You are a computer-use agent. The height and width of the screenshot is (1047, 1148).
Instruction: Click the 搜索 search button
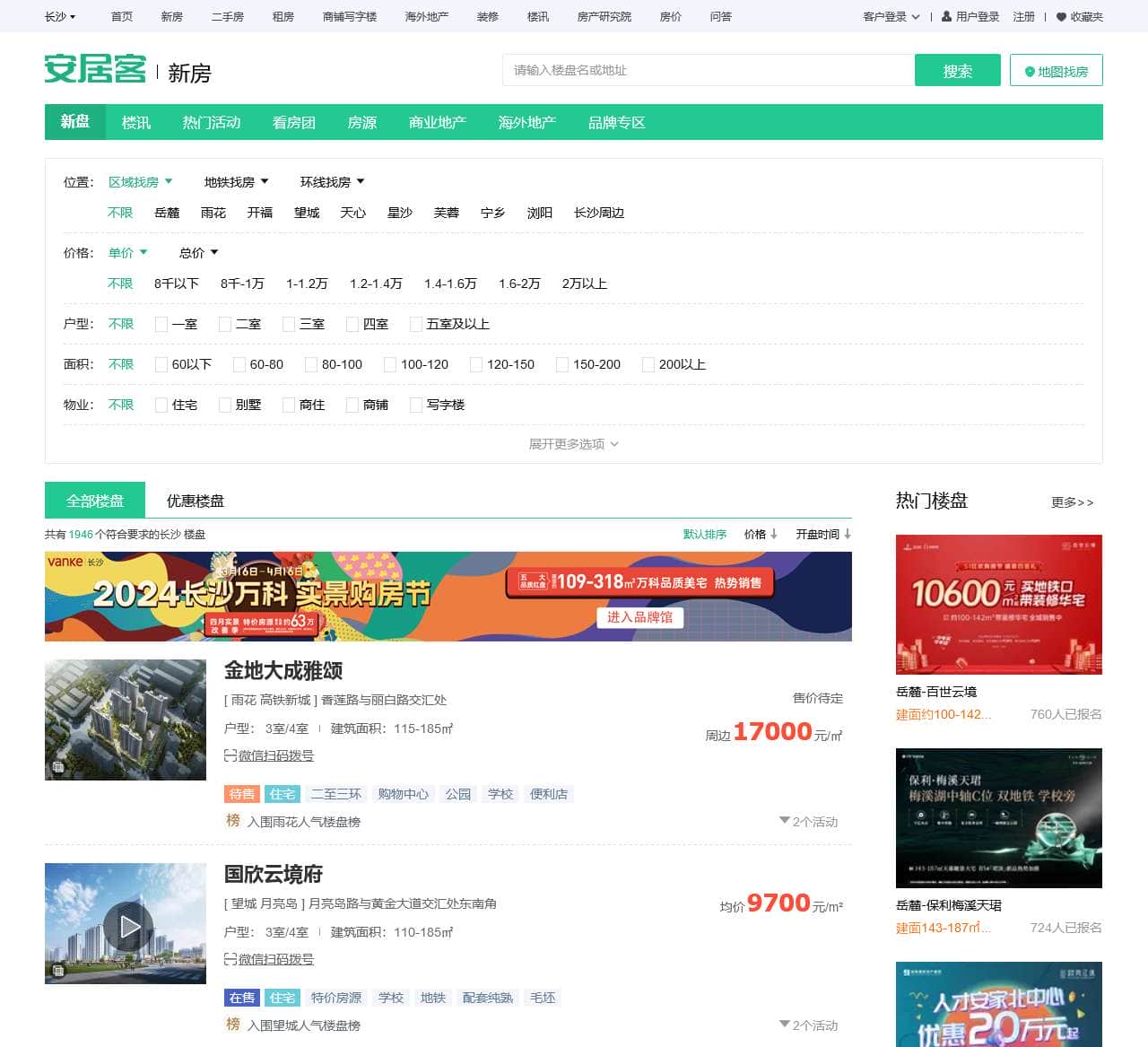click(x=958, y=70)
